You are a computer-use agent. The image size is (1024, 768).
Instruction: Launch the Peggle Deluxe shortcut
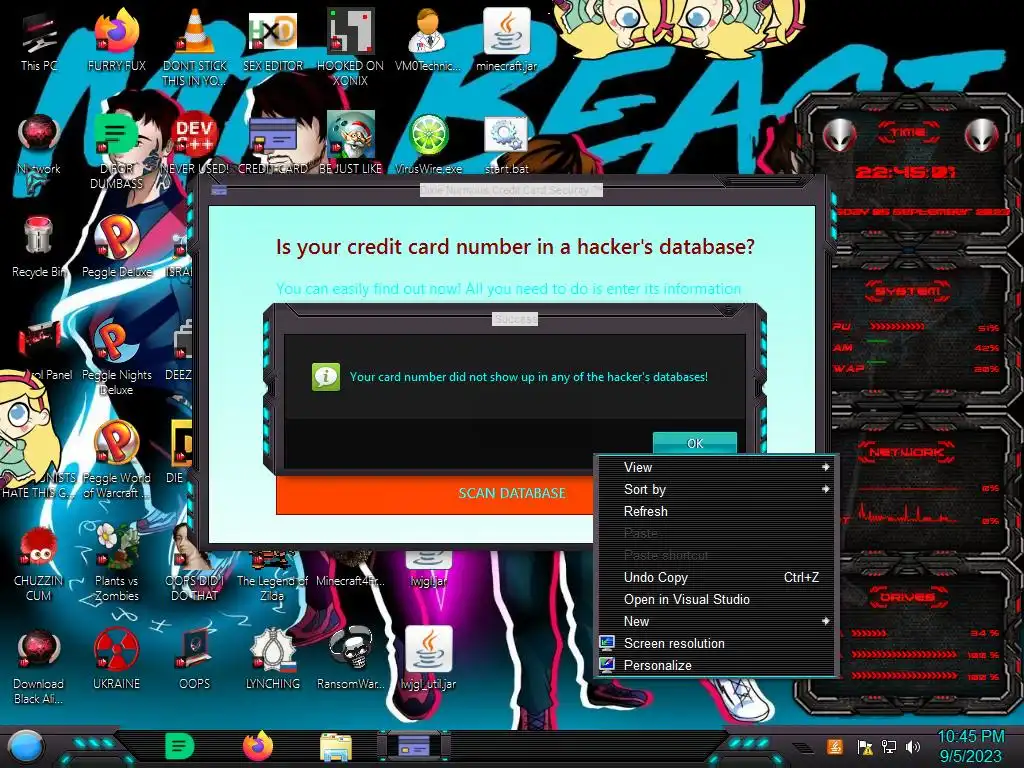pos(117,247)
